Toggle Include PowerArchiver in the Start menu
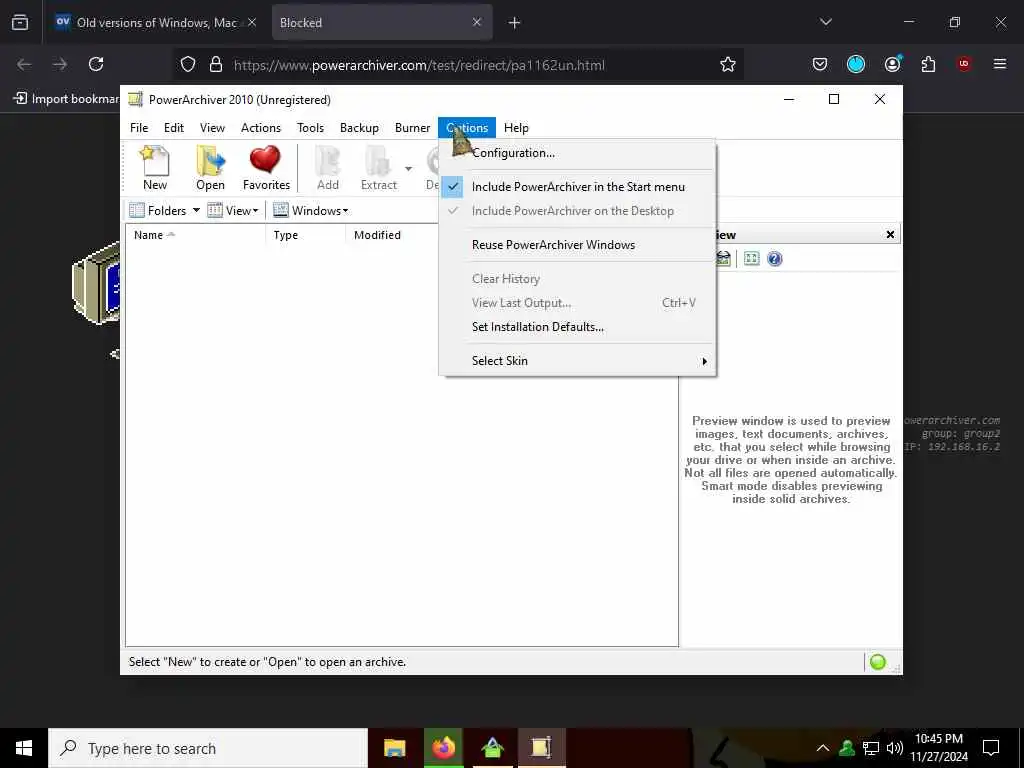Screen dimensions: 1024x768 (577, 187)
